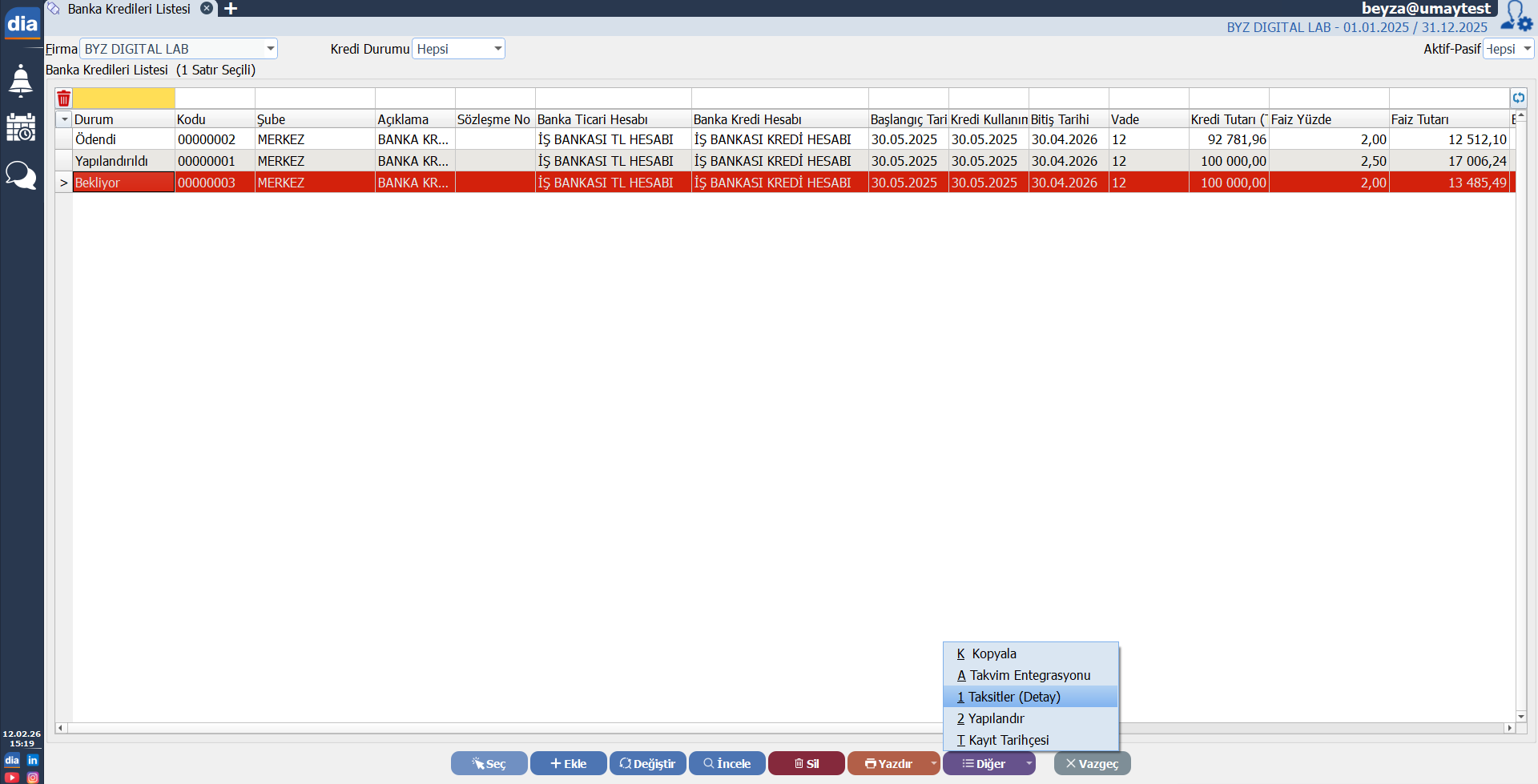Select the Ödendi loan row
The width and height of the screenshot is (1538, 784).
401,139
